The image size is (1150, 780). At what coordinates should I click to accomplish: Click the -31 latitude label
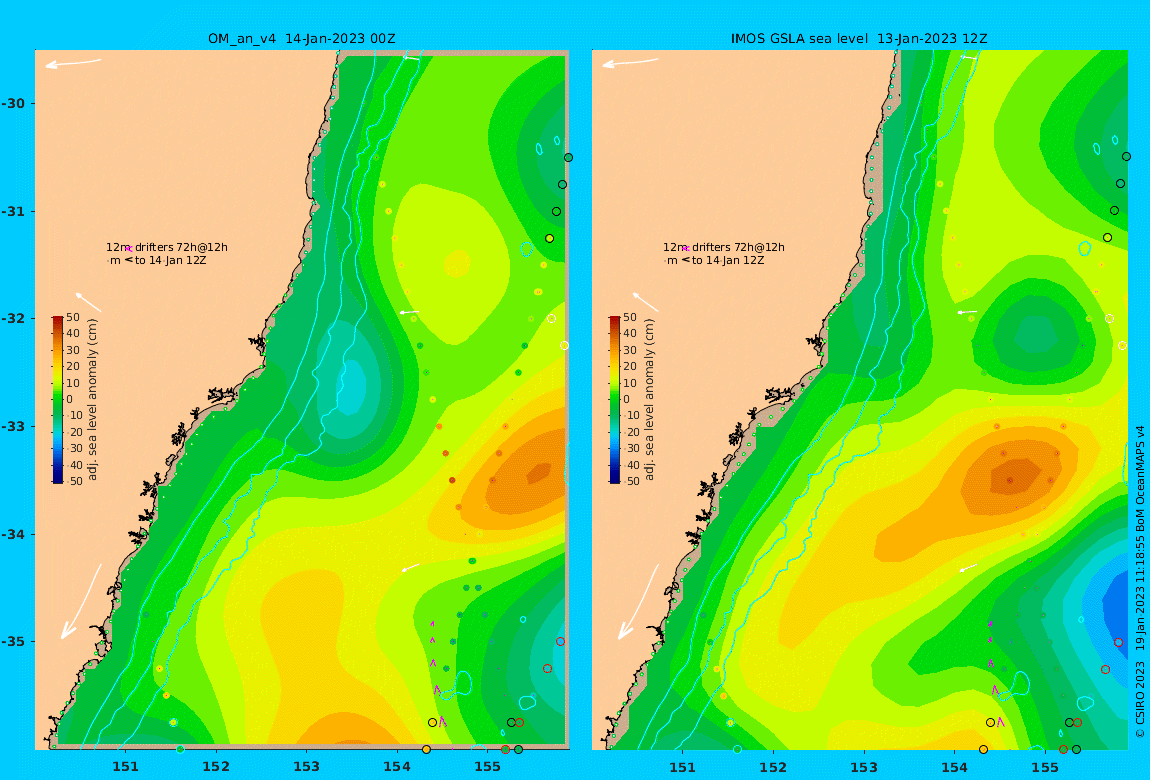click(x=13, y=211)
